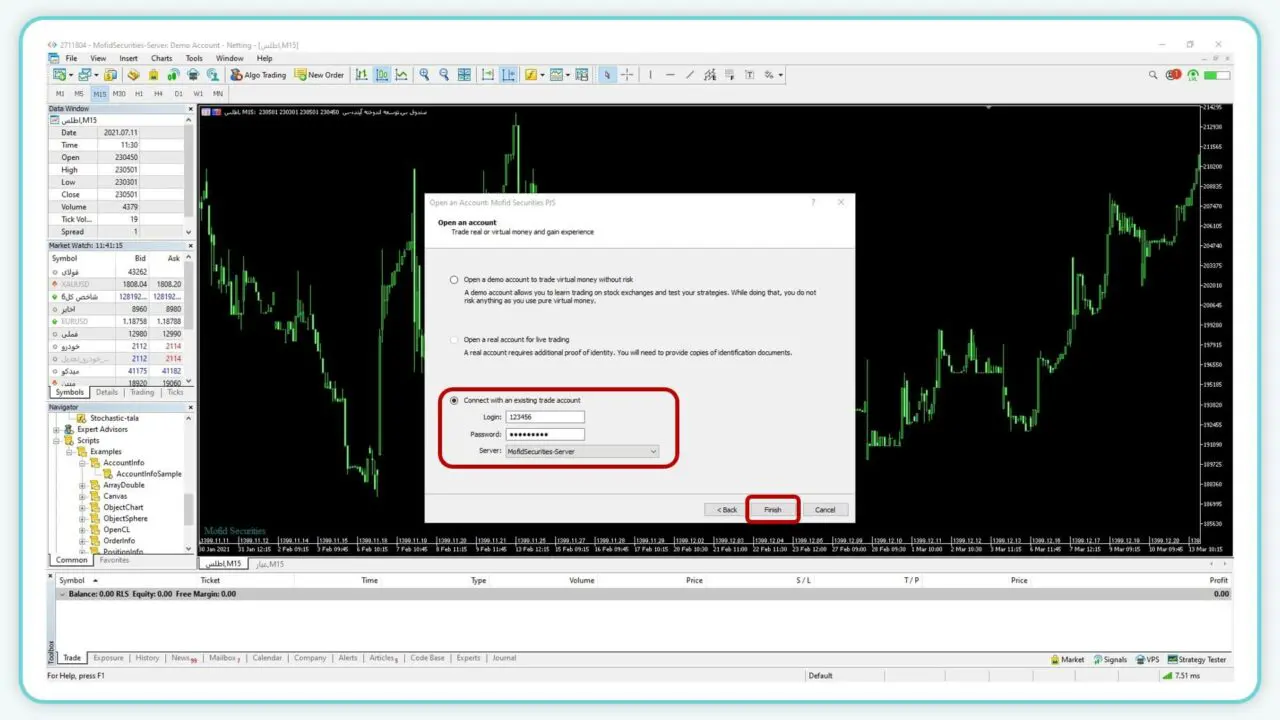Image resolution: width=1280 pixels, height=720 pixels.
Task: Expand the Expert Advisors tree node
Action: (x=57, y=430)
